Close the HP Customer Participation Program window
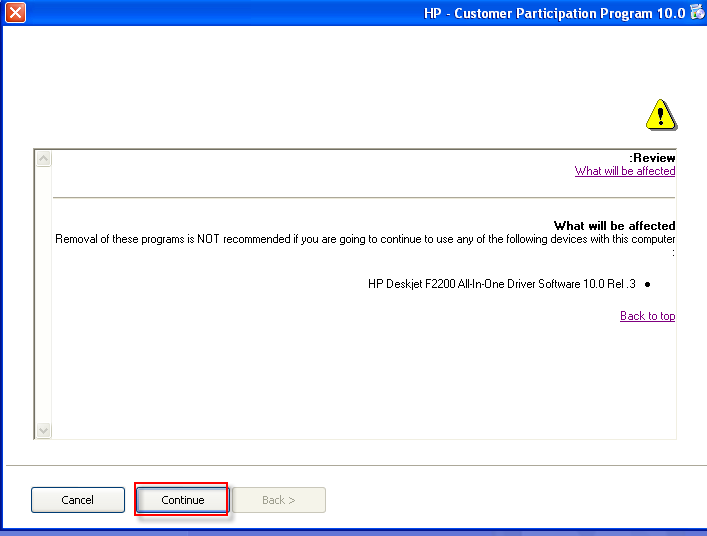 (x=15, y=12)
